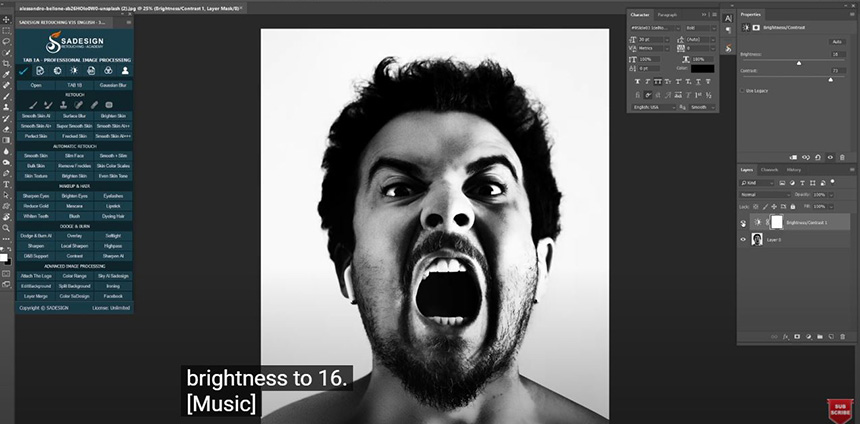Viewport: 860px width, 424px height.
Task: Click the Remove Freckles button
Action: pyautogui.click(x=74, y=166)
